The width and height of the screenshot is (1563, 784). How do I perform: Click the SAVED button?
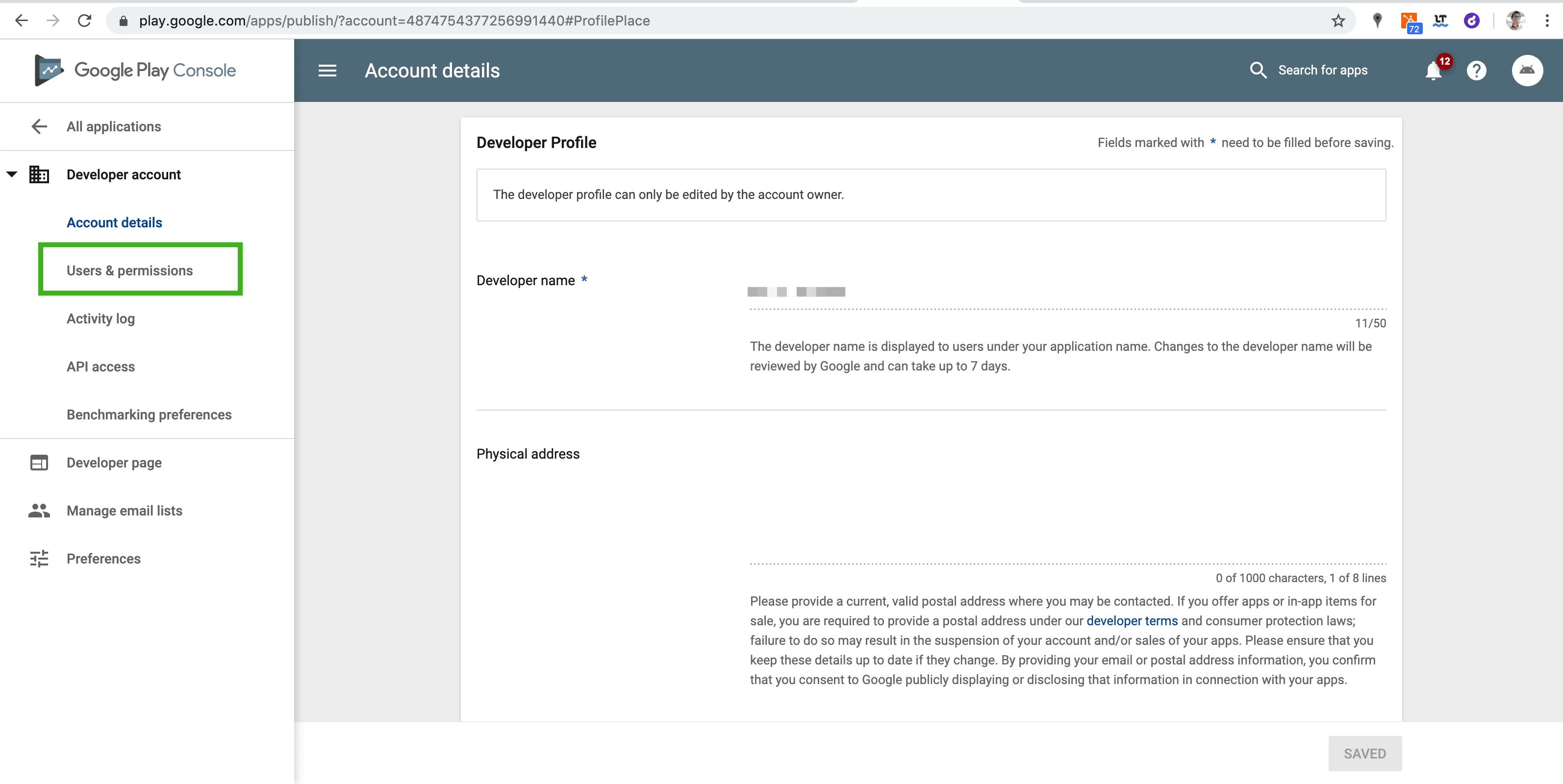[x=1364, y=754]
